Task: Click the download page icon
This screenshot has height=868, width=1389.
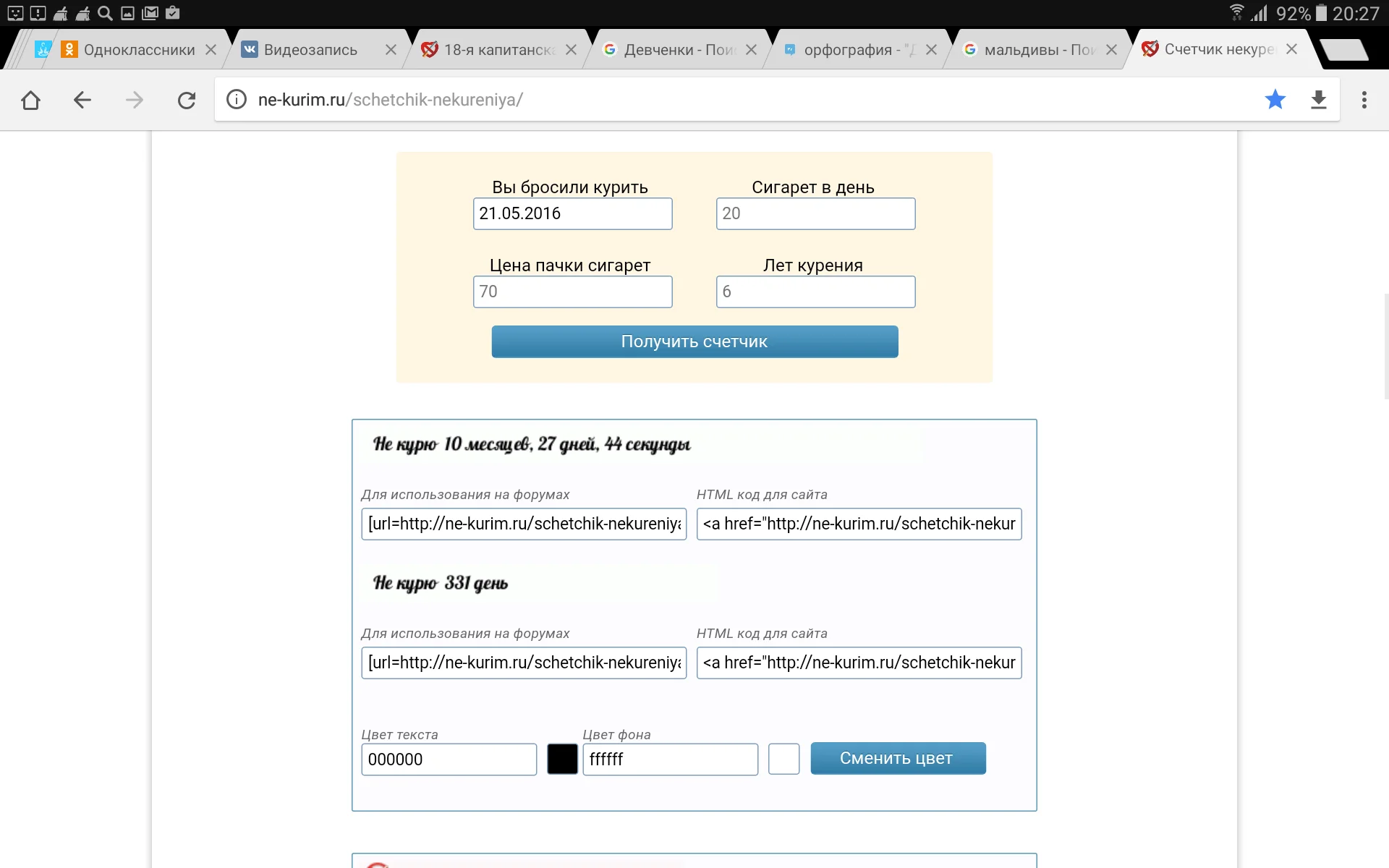Action: click(x=1320, y=100)
